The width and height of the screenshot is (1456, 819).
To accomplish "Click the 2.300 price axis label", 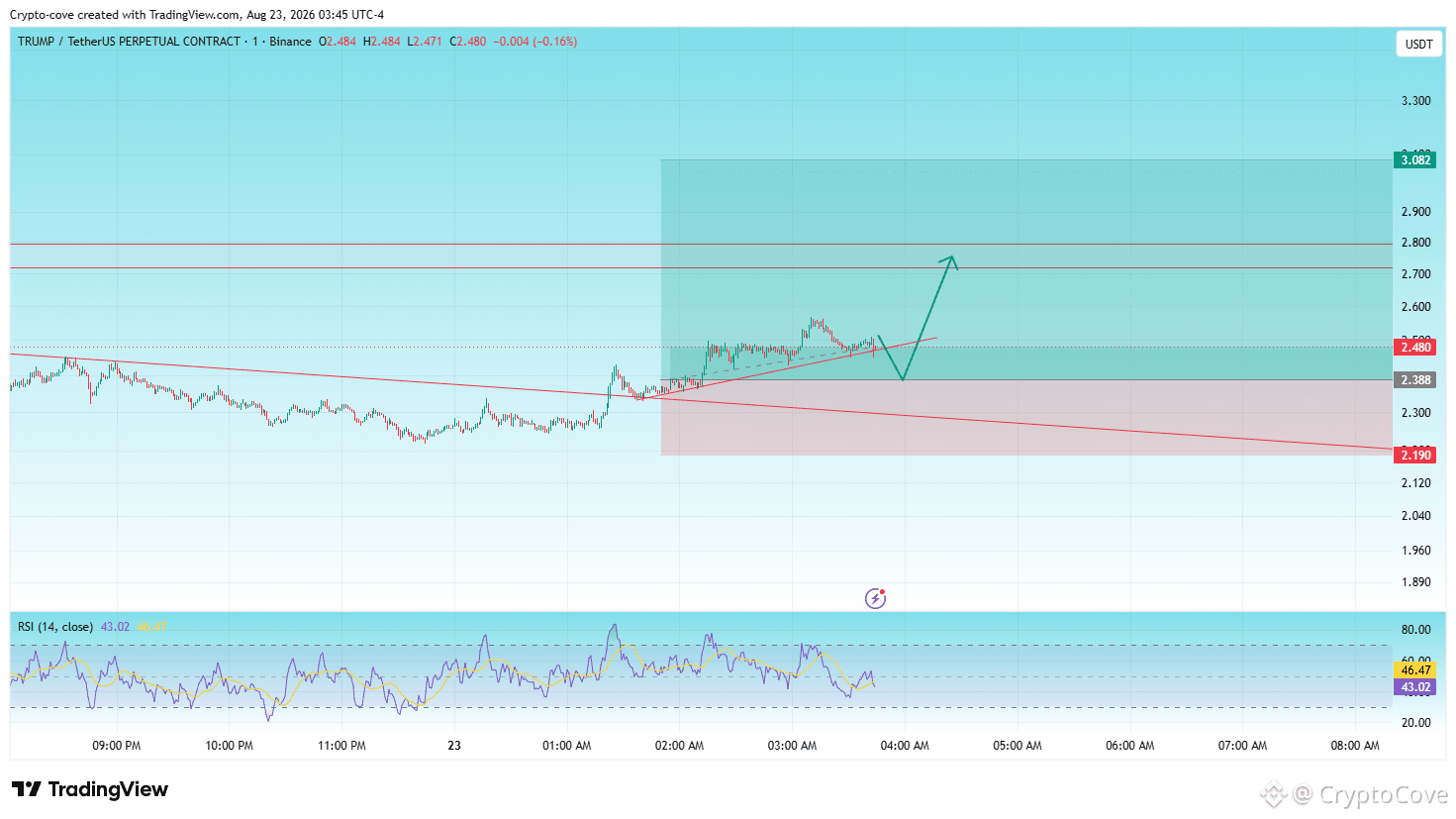I will (x=1415, y=413).
